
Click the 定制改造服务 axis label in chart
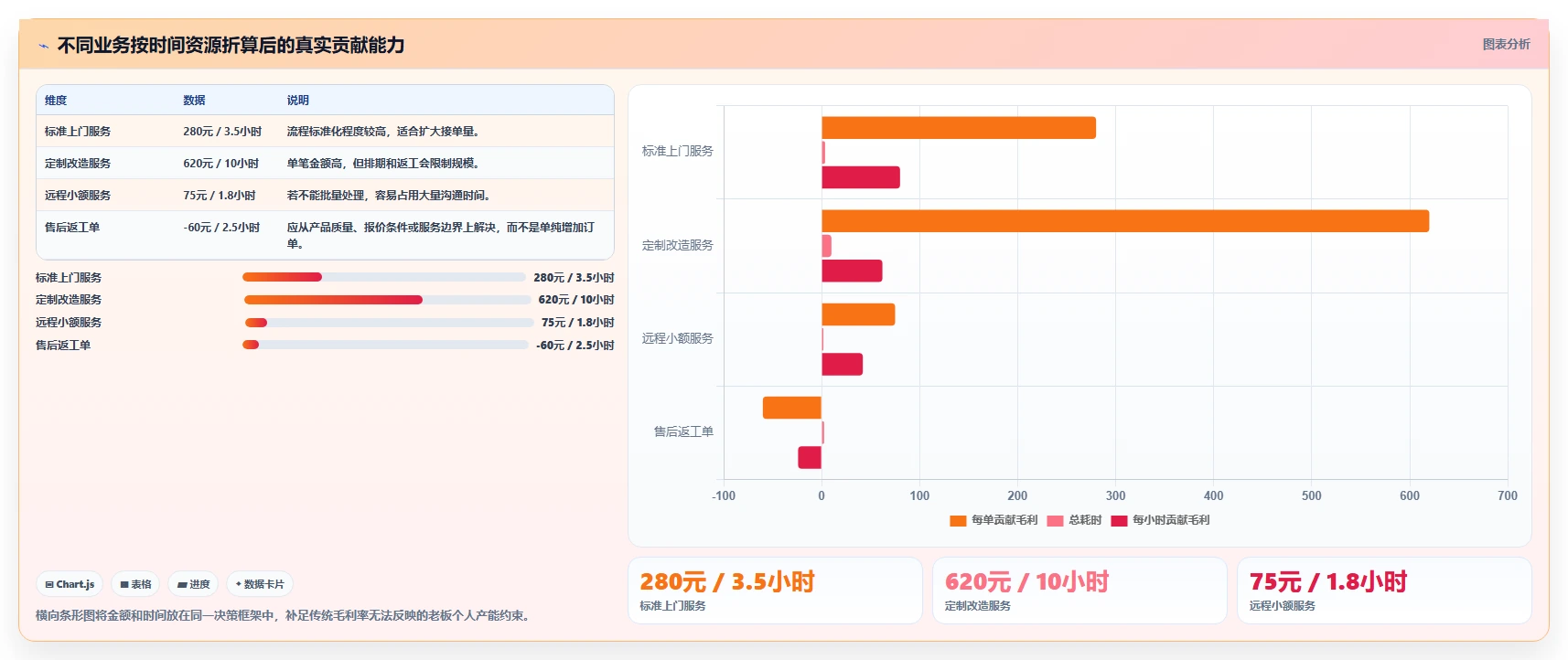[678, 245]
